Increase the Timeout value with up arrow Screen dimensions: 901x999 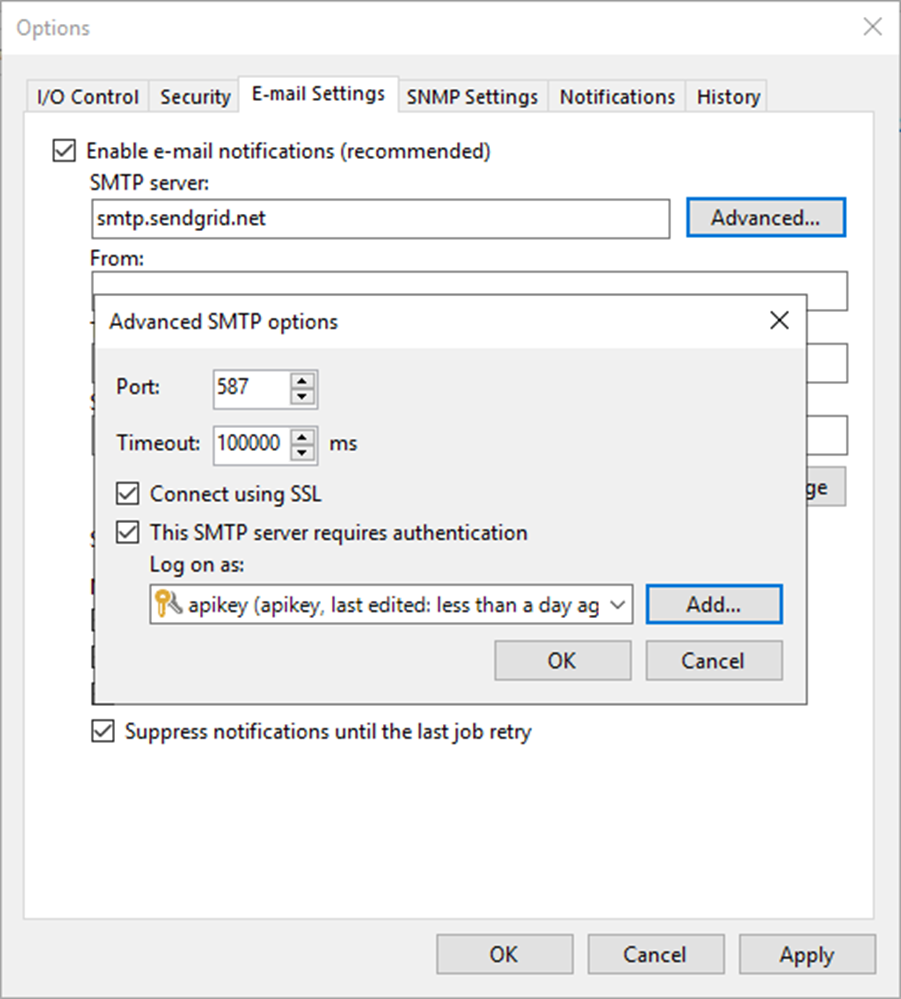[303, 437]
